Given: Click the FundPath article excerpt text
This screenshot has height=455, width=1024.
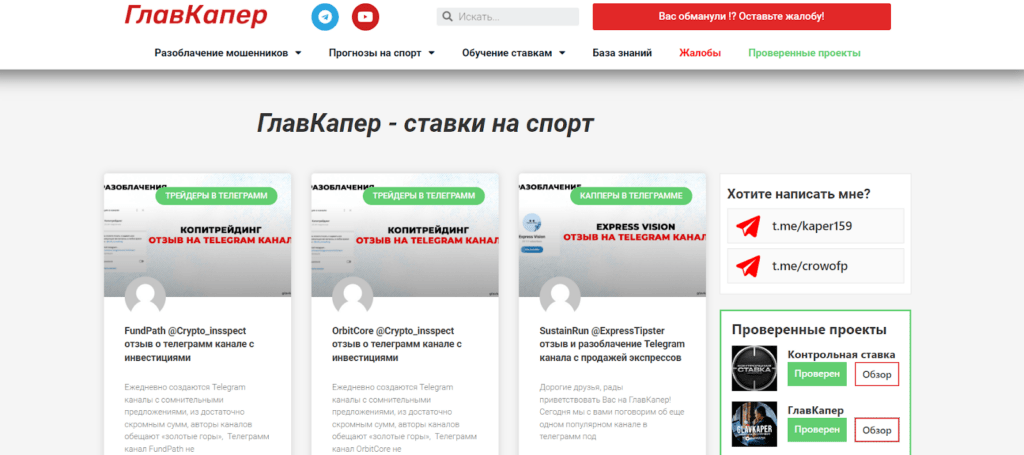Looking at the screenshot, I should coord(196,418).
